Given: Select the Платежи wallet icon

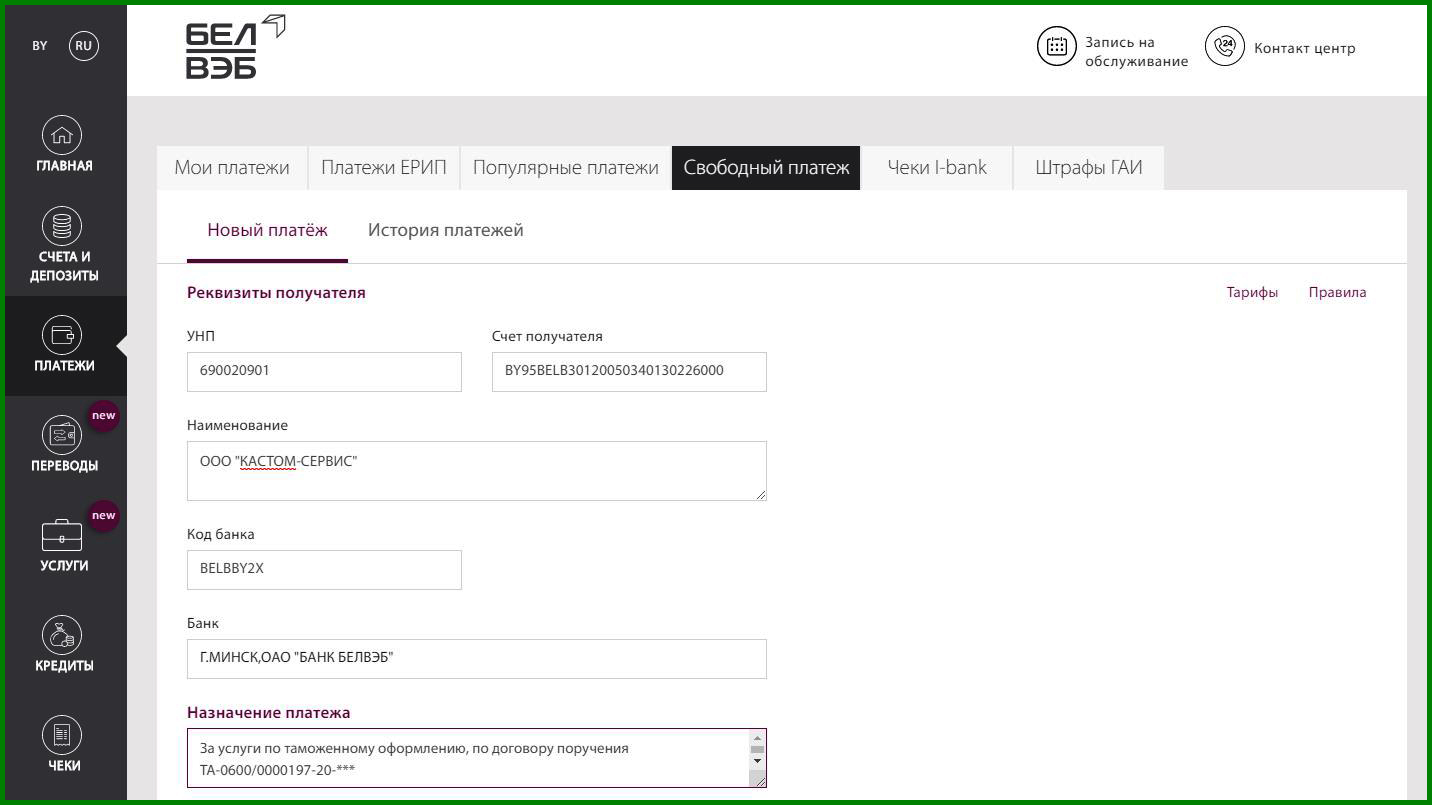Looking at the screenshot, I should 62,335.
